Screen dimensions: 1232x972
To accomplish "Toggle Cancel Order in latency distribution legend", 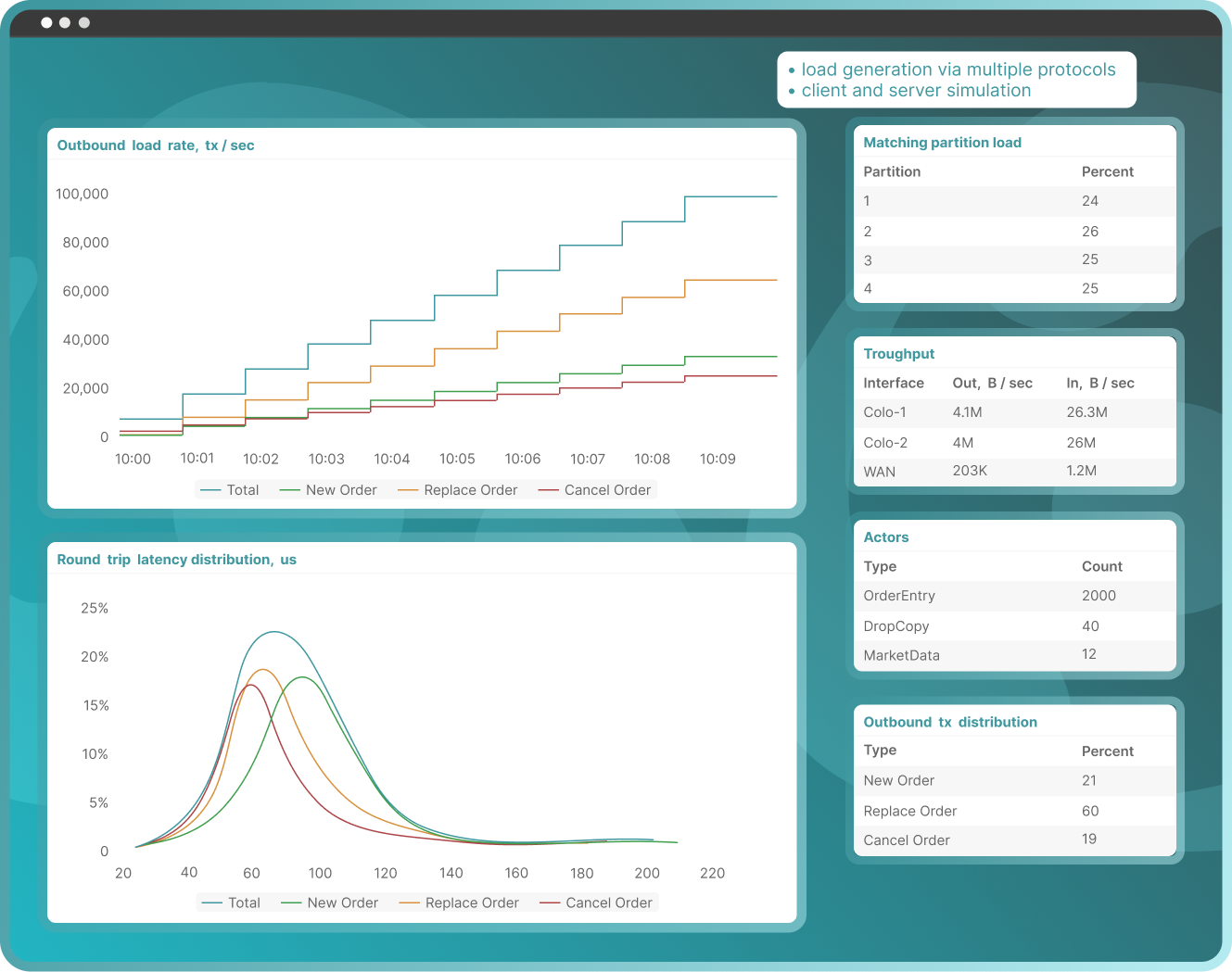I will pos(597,903).
